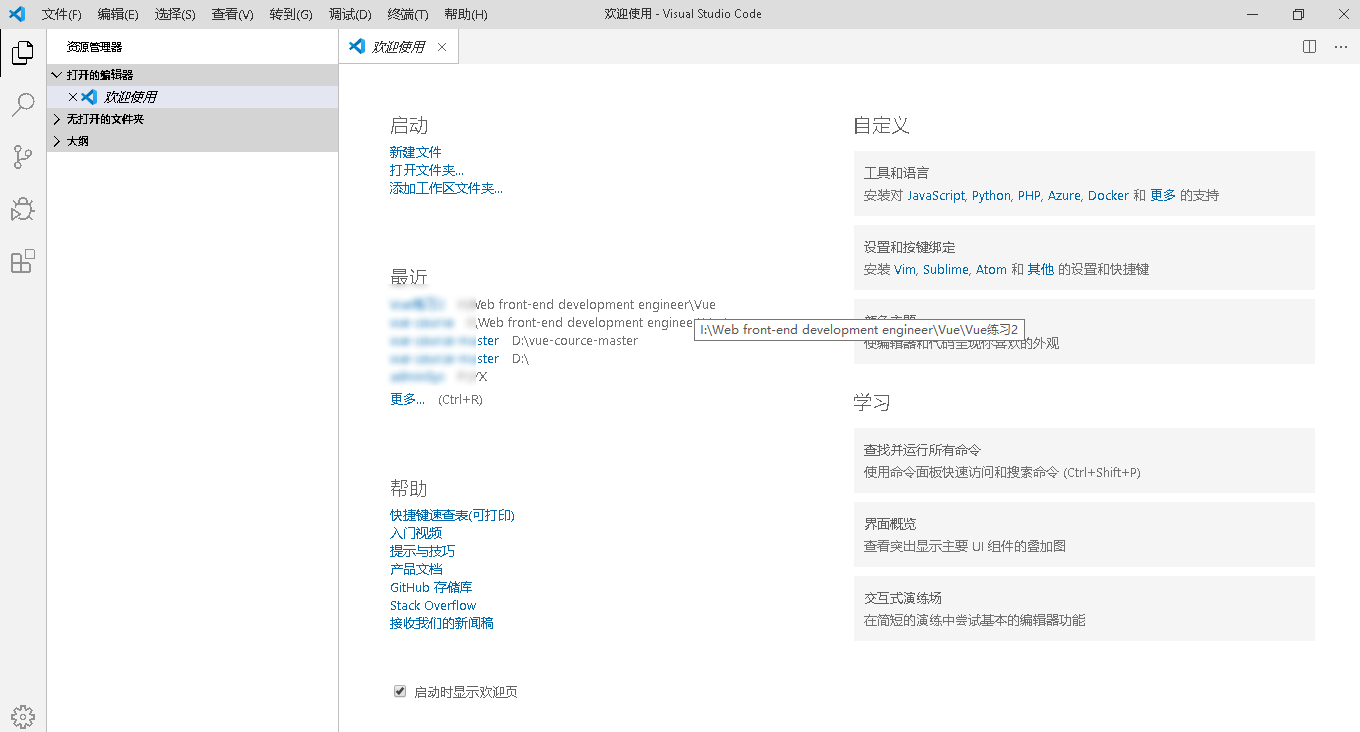The width and height of the screenshot is (1360, 732).
Task: Click 其他 keybindings link
Action: click(1041, 270)
